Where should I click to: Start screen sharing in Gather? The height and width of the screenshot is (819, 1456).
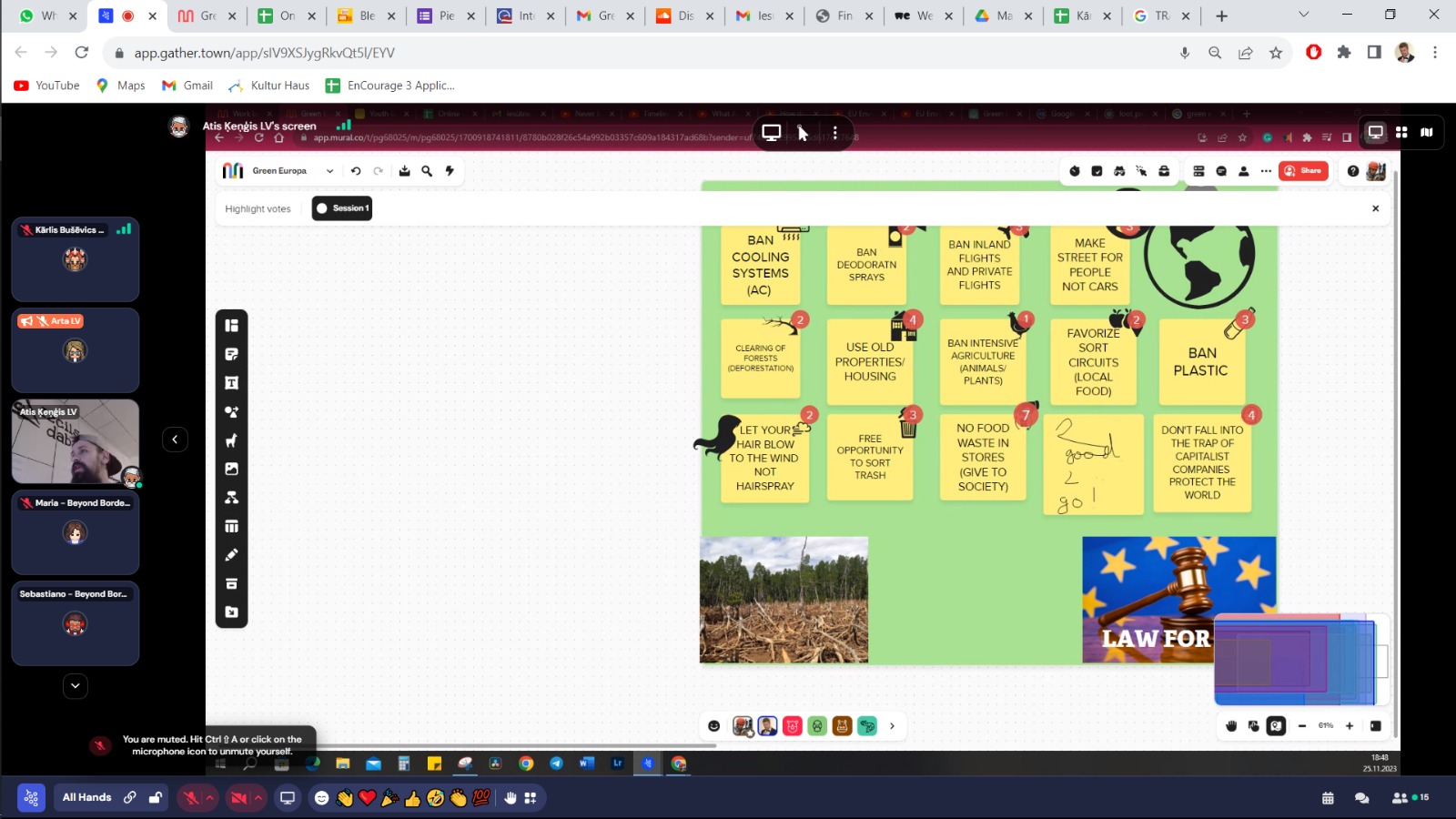tap(288, 798)
